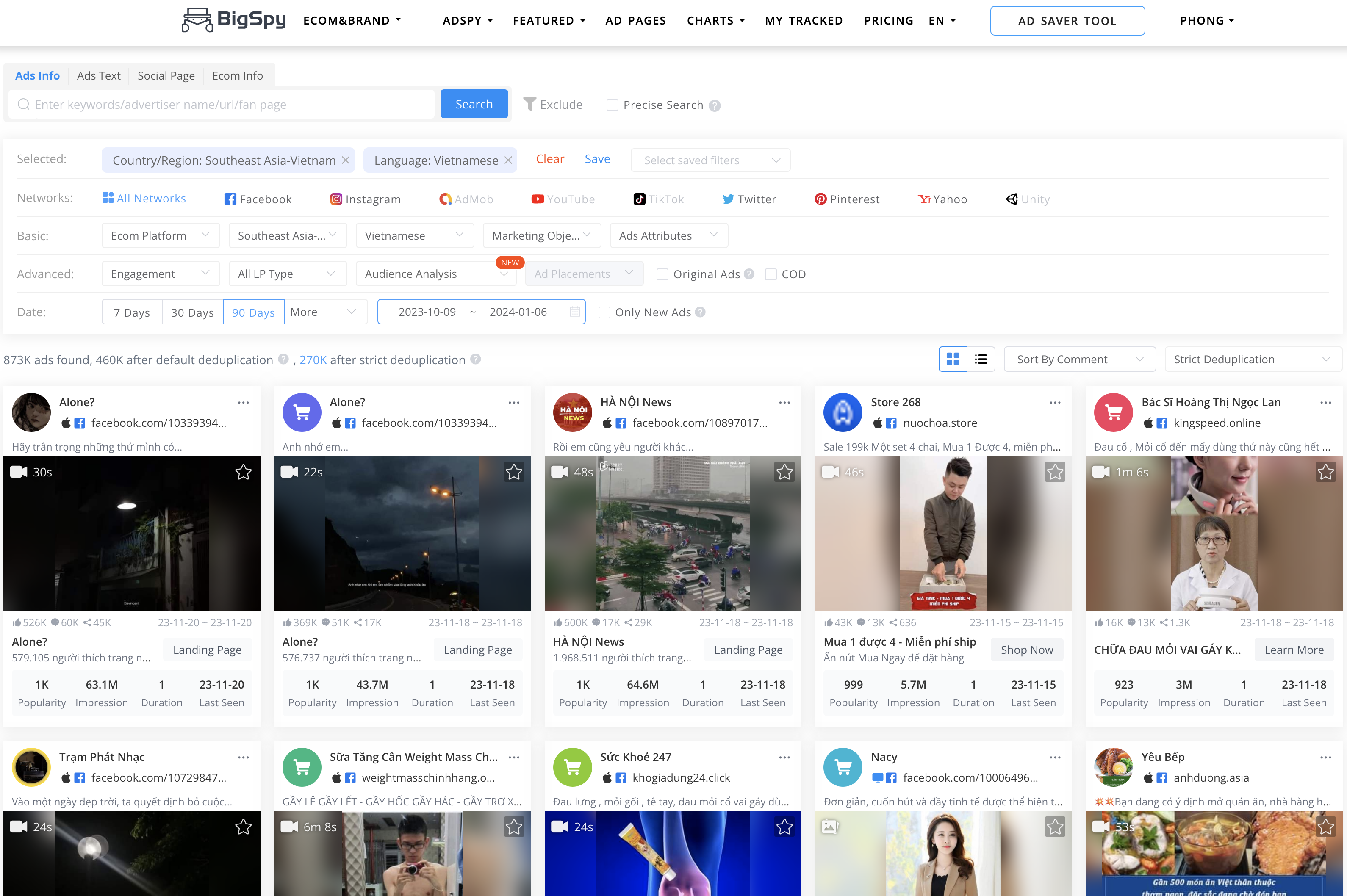Image resolution: width=1347 pixels, height=896 pixels.
Task: Switch to the Ecom Info tab
Action: coord(237,75)
